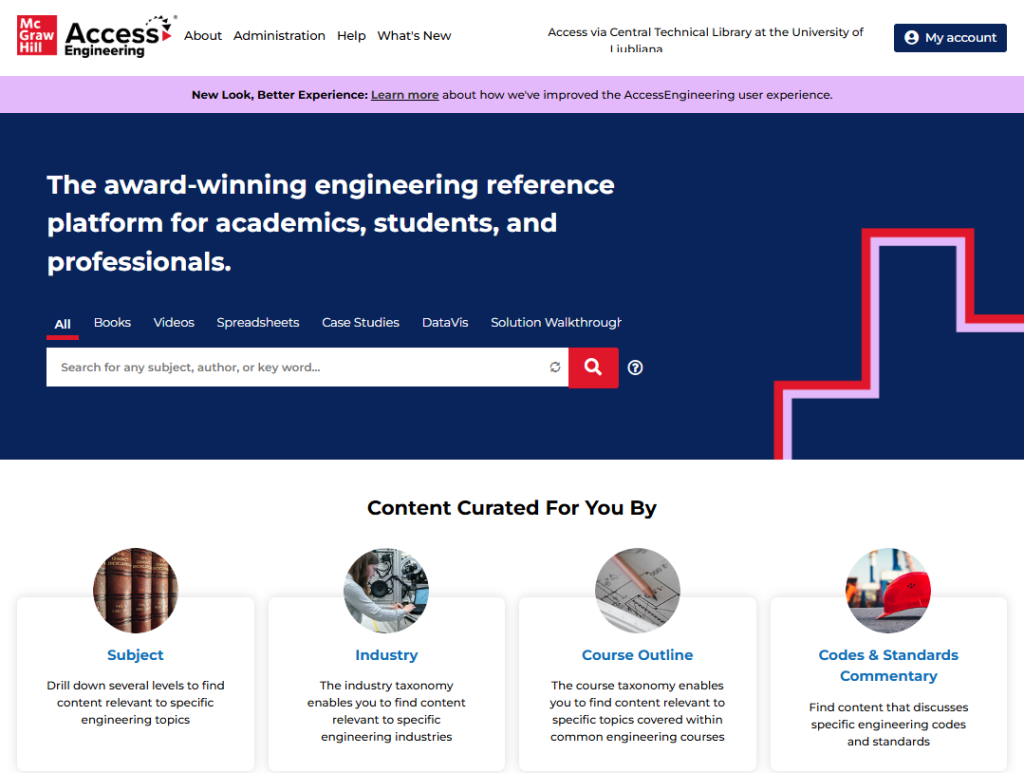Click the 'Find content that discusses' description
This screenshot has height=773, width=1024.
(888, 724)
